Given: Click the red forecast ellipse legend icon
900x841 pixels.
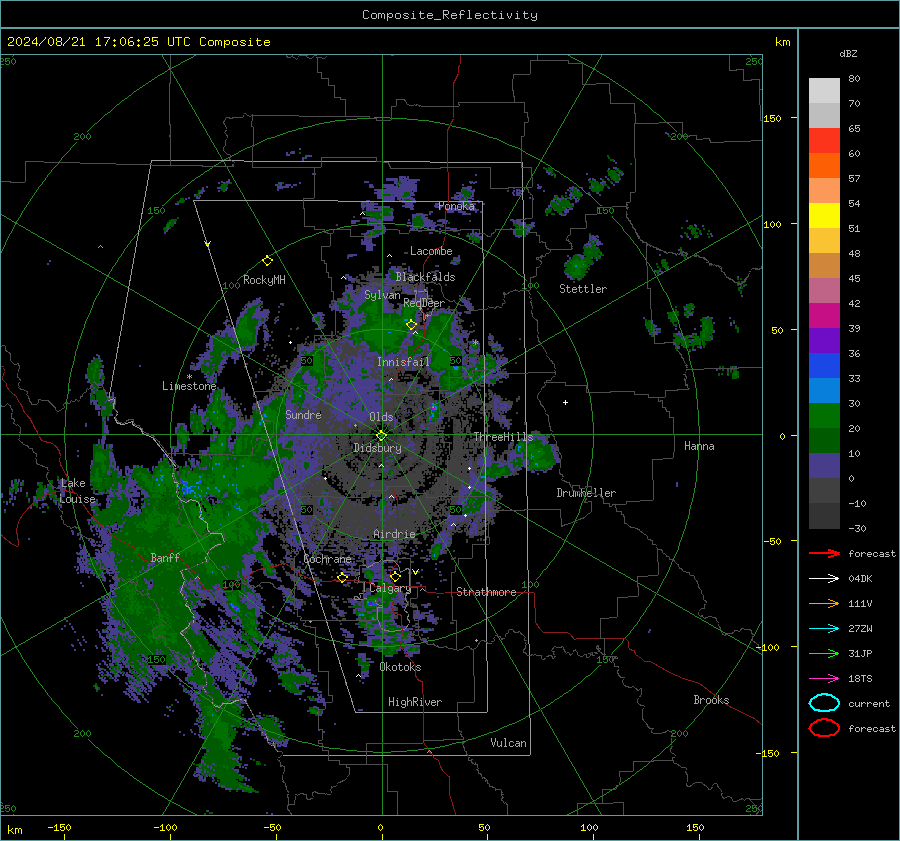Looking at the screenshot, I should click(x=824, y=728).
